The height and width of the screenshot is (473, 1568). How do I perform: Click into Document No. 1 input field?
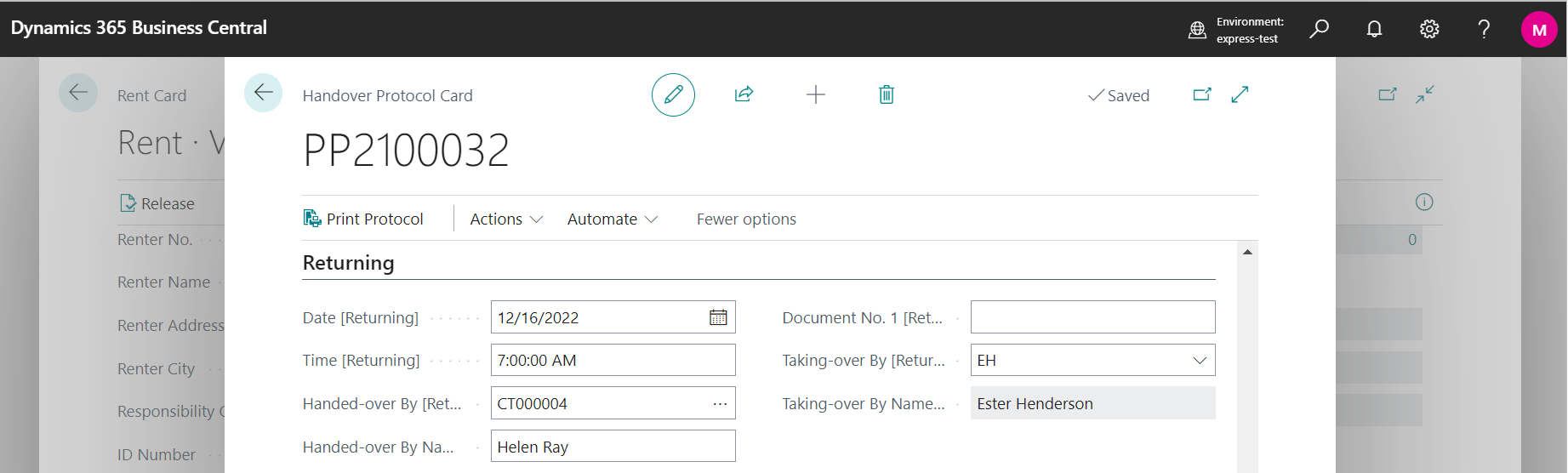pyautogui.click(x=1092, y=317)
